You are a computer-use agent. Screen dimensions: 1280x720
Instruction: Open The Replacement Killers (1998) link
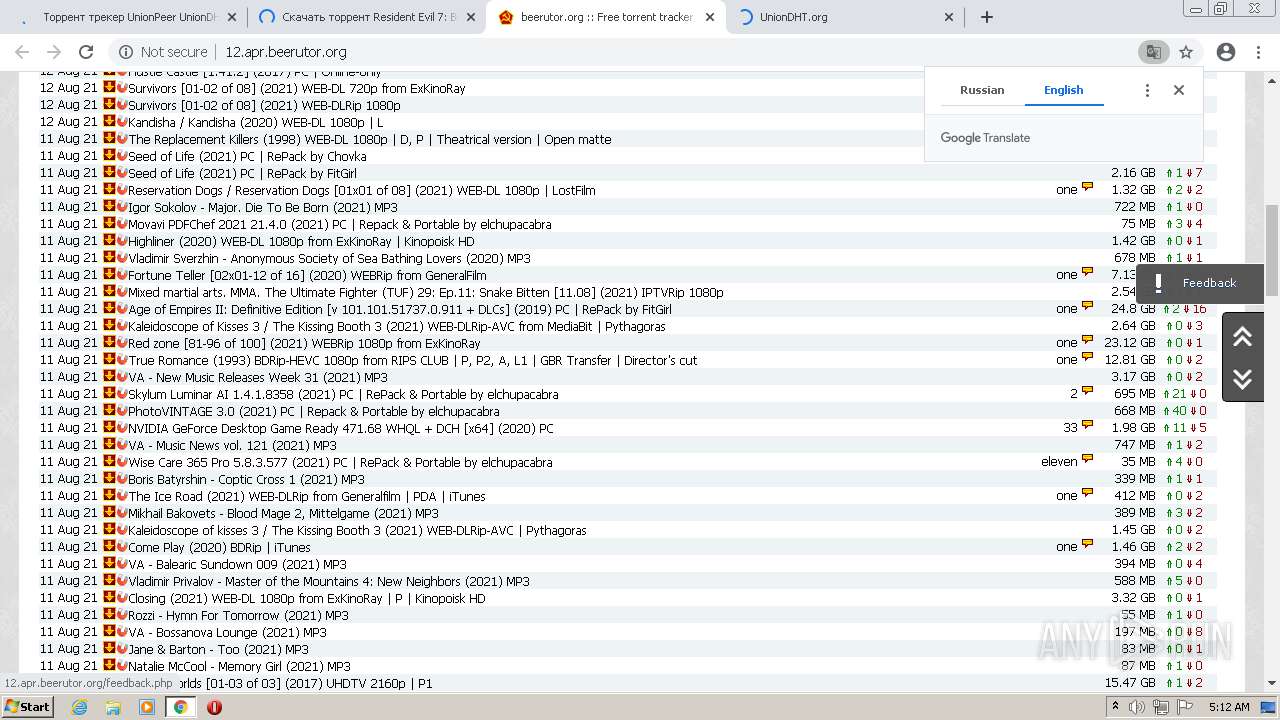(369, 139)
